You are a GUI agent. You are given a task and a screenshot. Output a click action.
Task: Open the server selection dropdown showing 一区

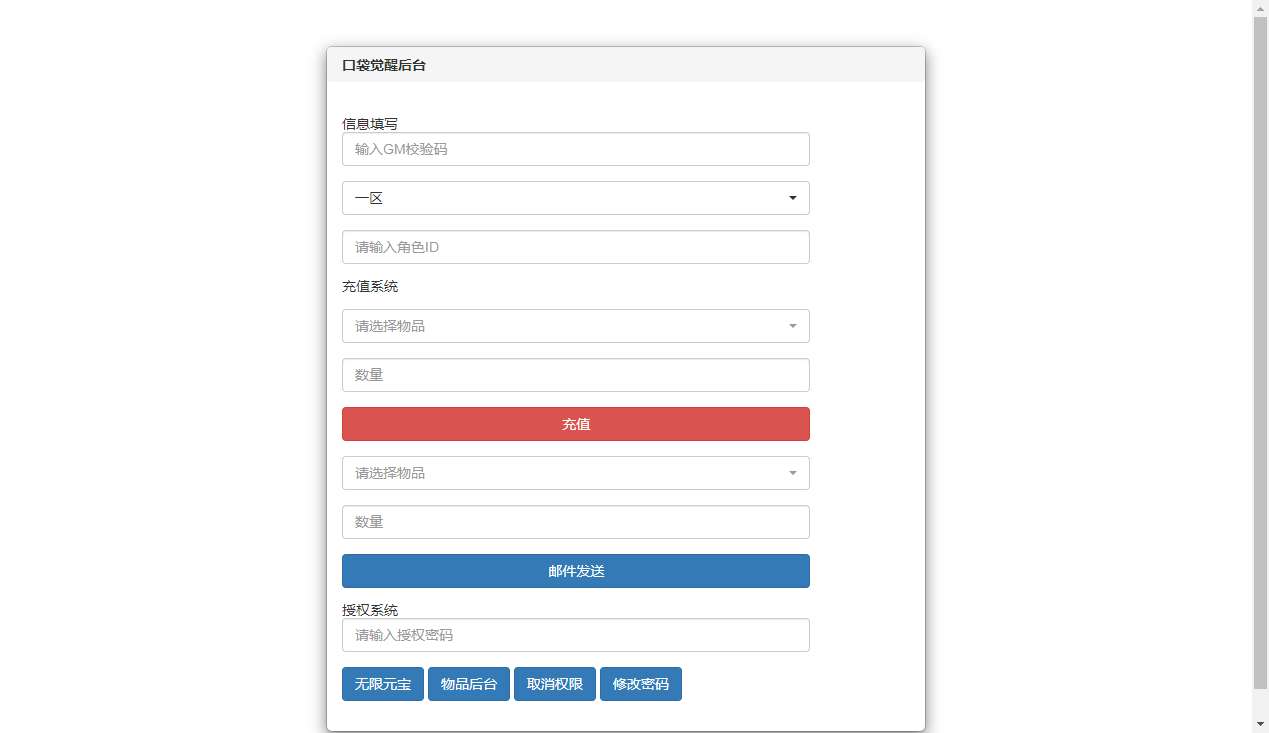coord(576,198)
